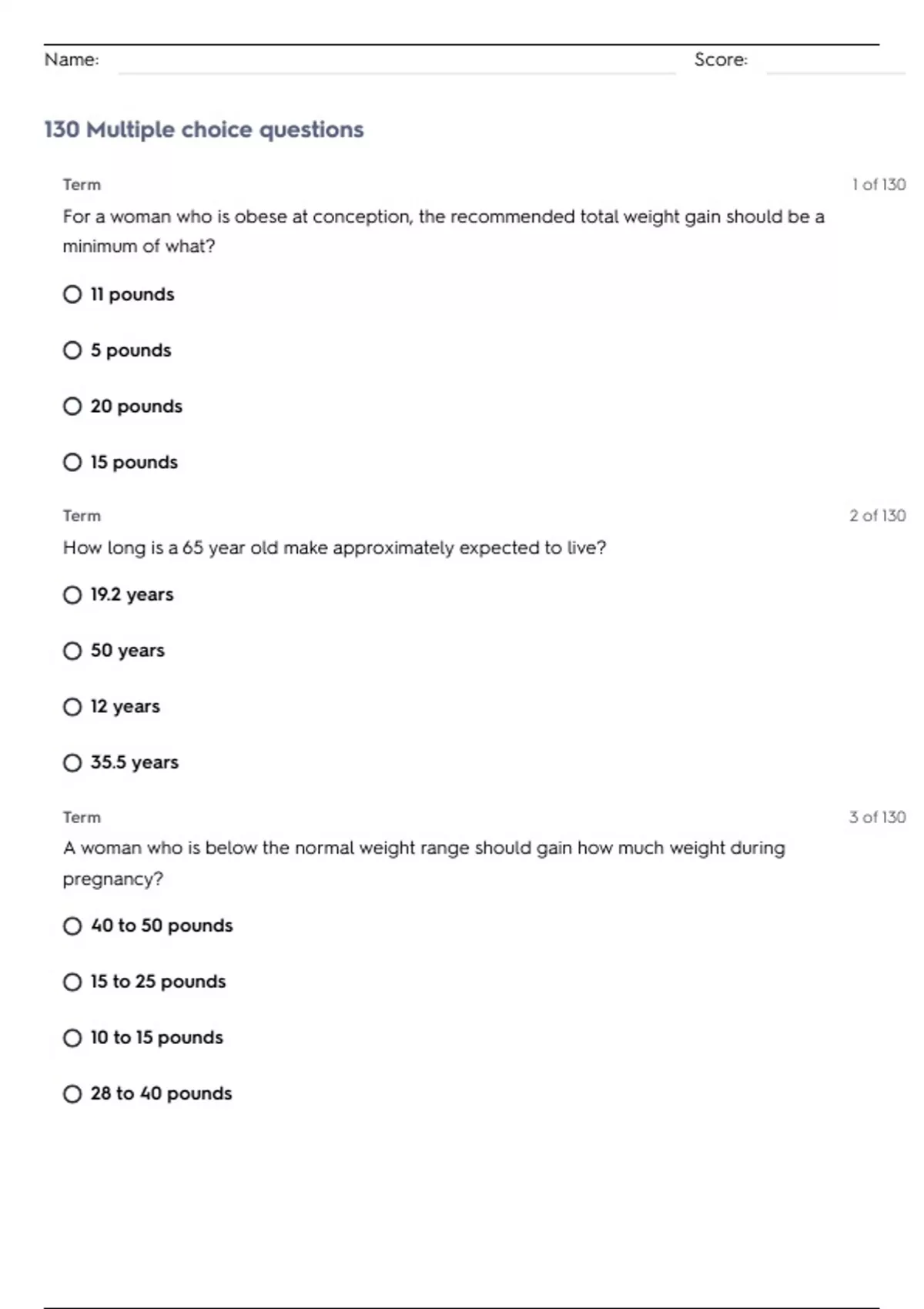Choose '15 to 25 pounds' answer
Viewport: 924px width, 1309px height.
72,982
